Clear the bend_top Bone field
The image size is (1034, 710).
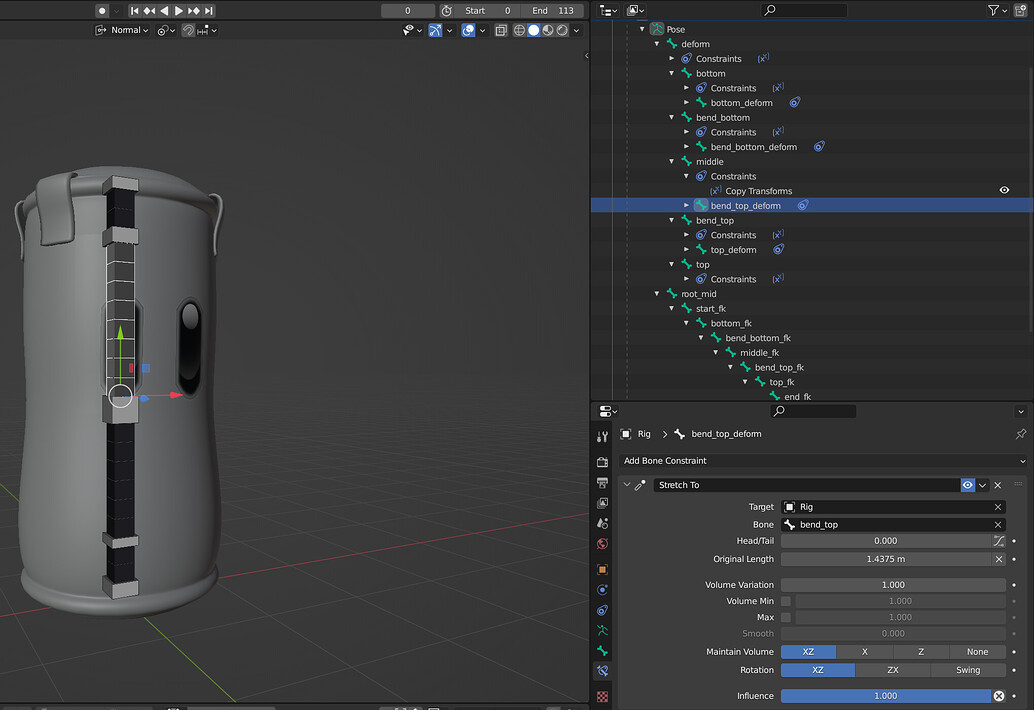(x=998, y=525)
